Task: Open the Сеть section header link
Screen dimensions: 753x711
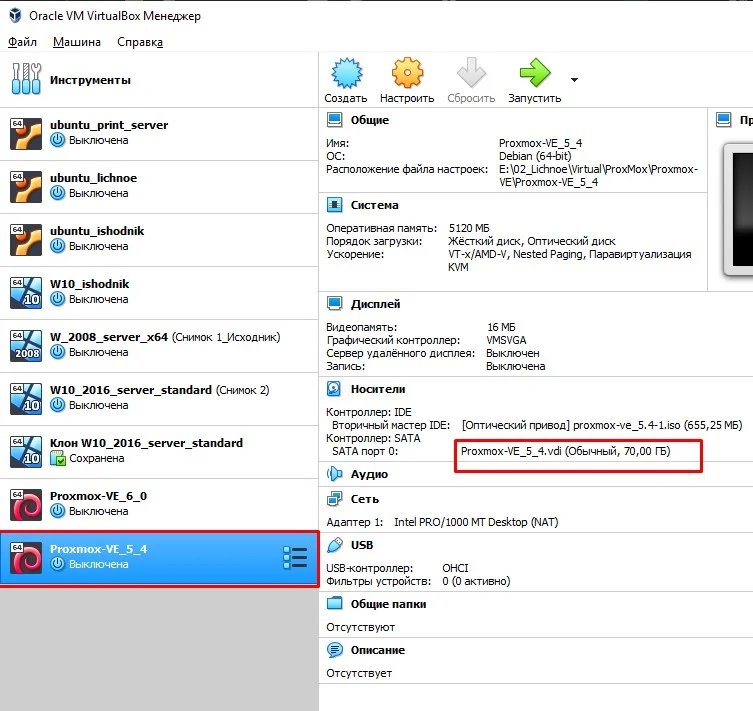Action: [365, 499]
